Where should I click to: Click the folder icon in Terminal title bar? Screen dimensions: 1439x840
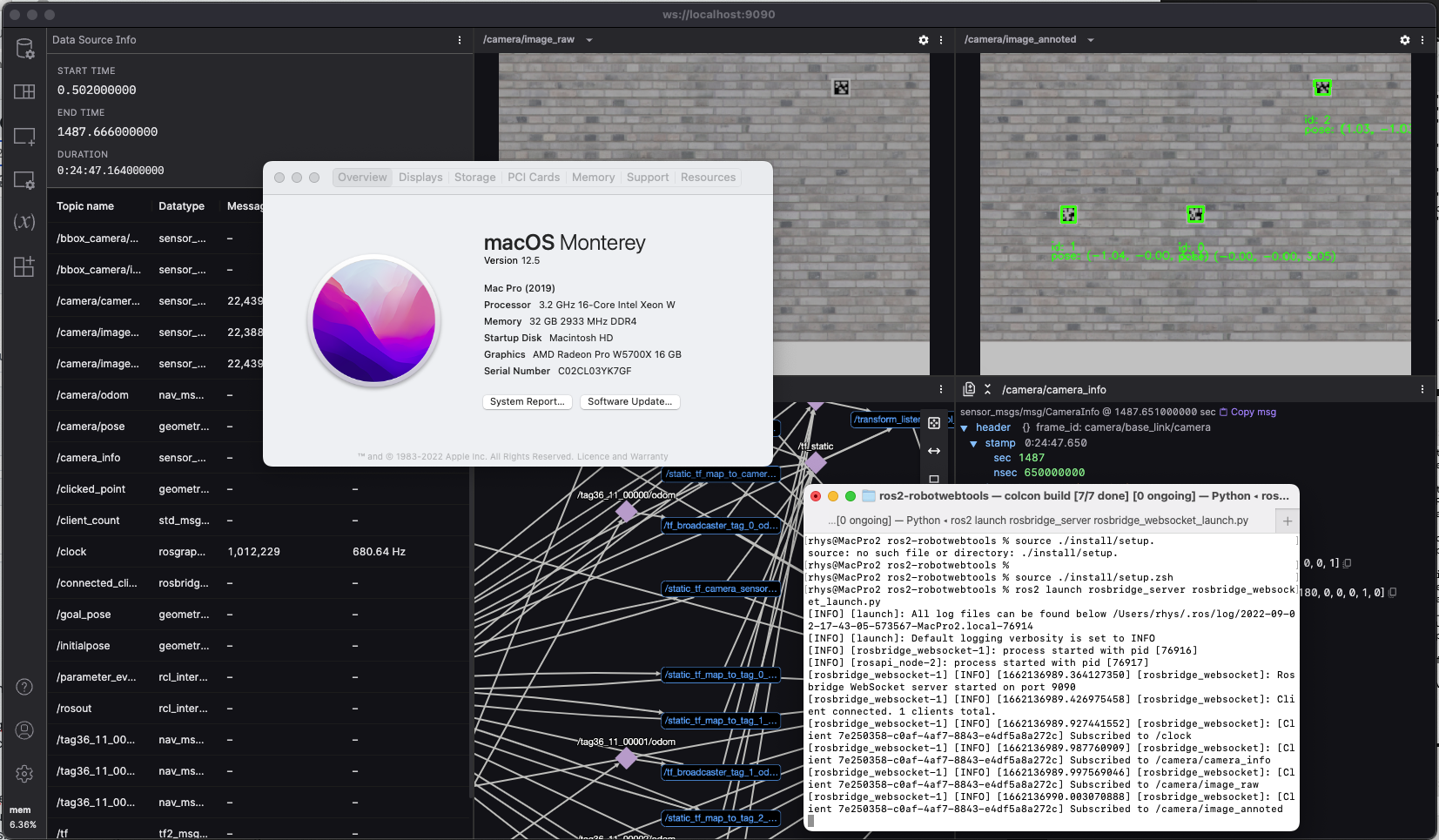tap(869, 495)
